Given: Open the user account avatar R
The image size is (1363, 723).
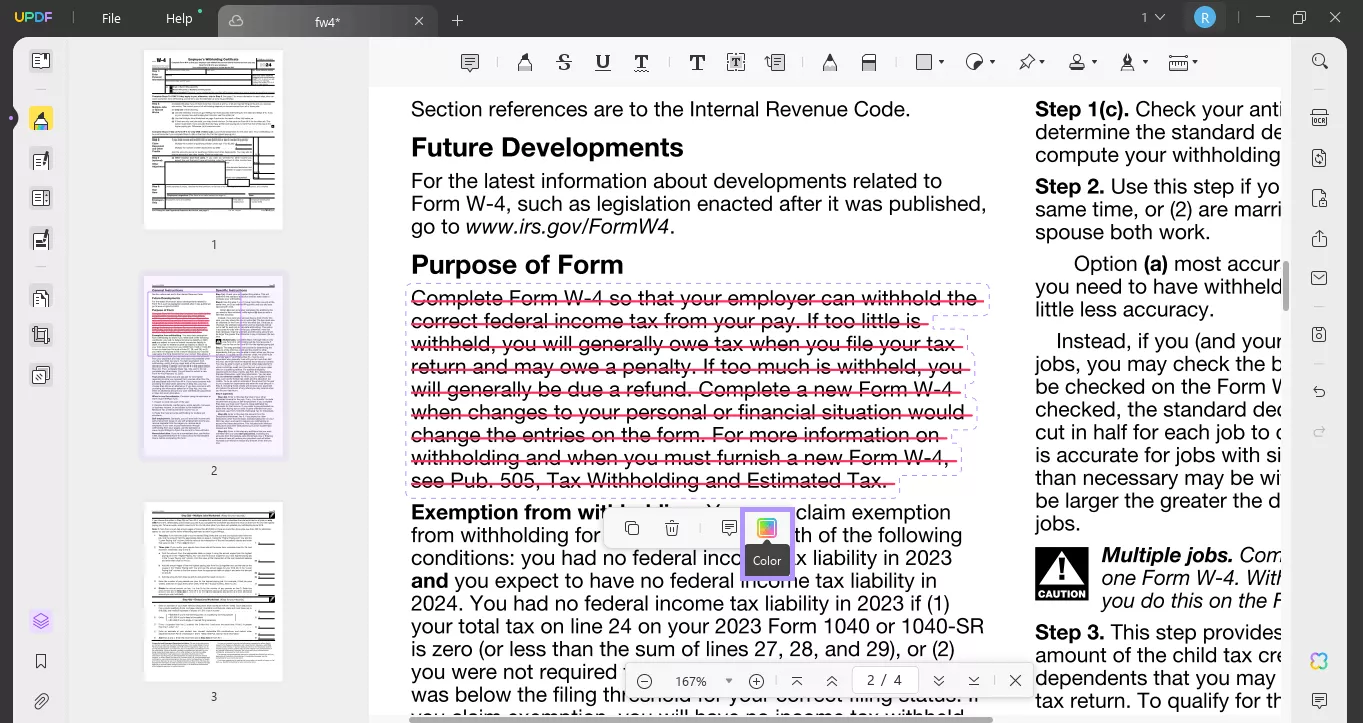Looking at the screenshot, I should click(1205, 17).
